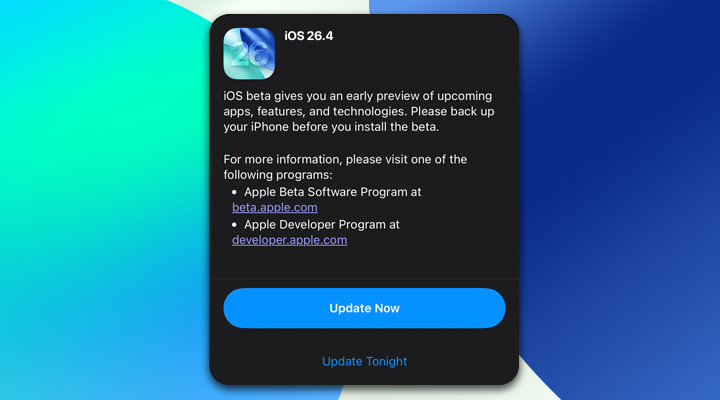Choose Update Tonight option
Screen dimensions: 720x400
pyautogui.click(x=364, y=361)
